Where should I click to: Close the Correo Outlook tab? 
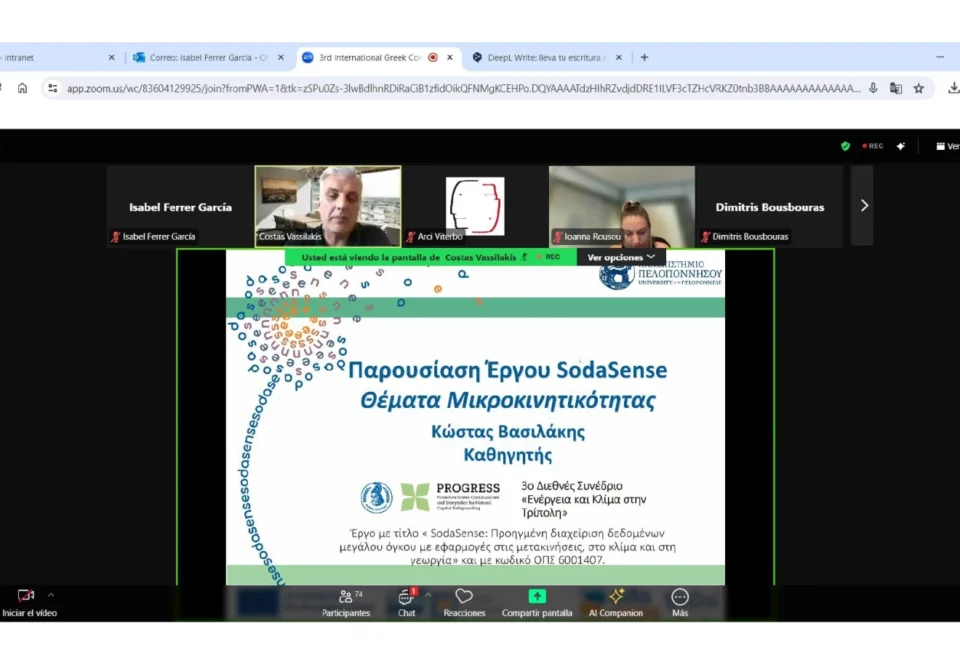(281, 57)
